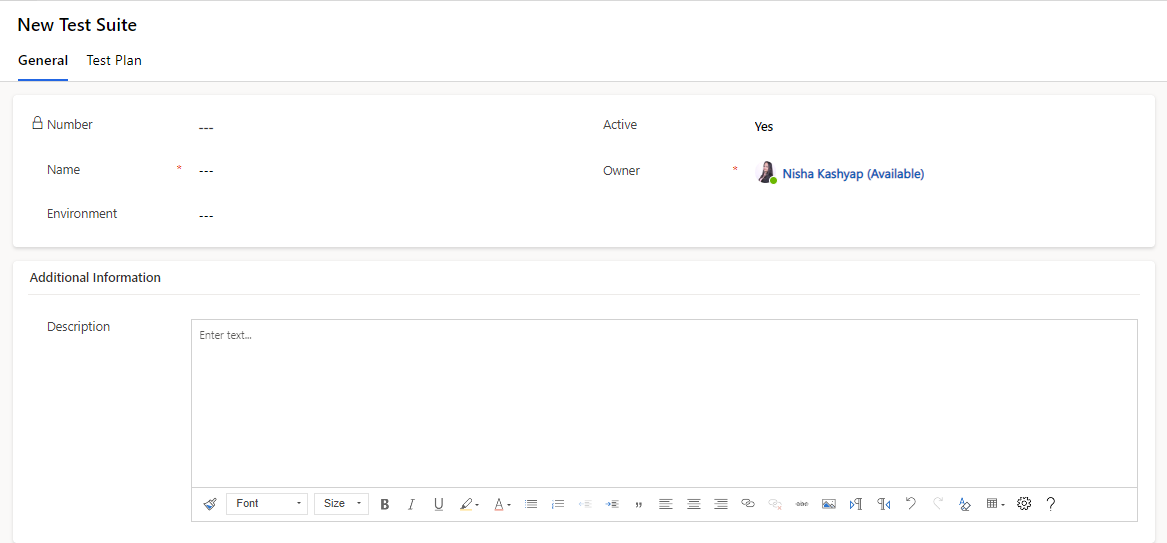Insert a bulleted list
Screen dimensions: 1167x543
point(531,504)
